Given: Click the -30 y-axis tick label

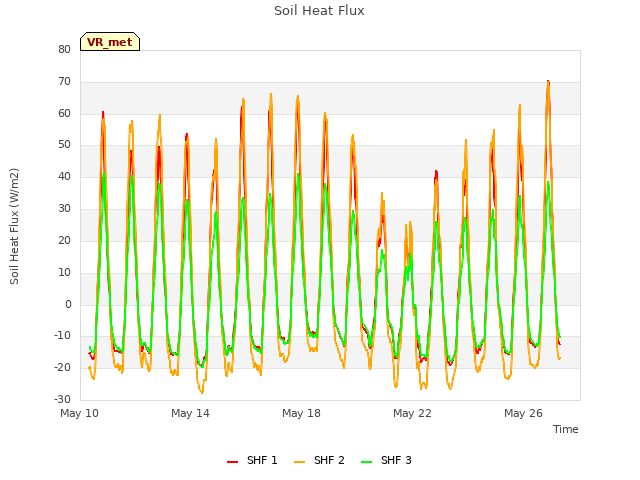Looking at the screenshot, I should tap(62, 399).
